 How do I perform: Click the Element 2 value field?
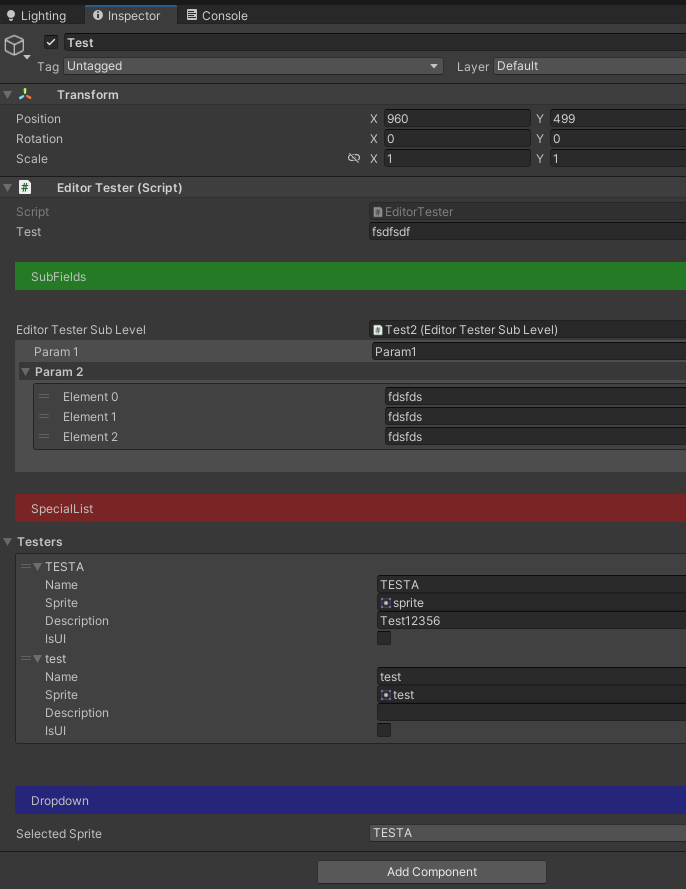535,437
